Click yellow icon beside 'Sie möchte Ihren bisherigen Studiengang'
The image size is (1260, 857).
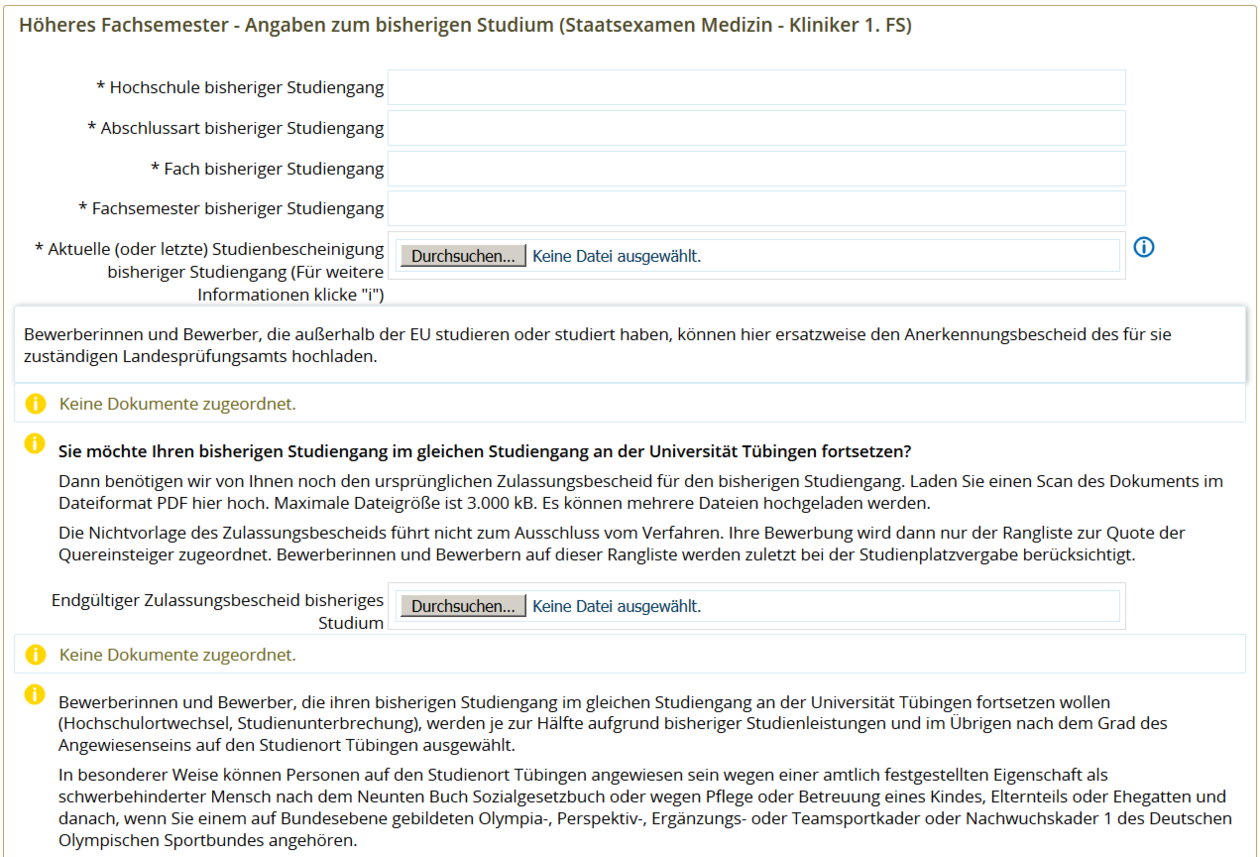click(x=35, y=443)
